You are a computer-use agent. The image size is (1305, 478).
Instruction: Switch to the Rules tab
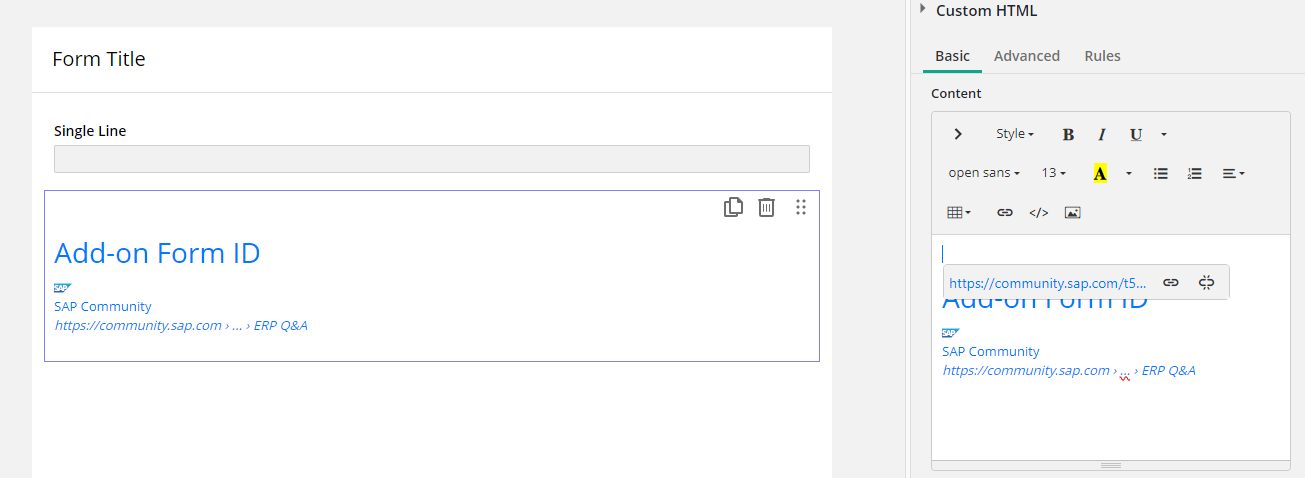pyautogui.click(x=1102, y=56)
